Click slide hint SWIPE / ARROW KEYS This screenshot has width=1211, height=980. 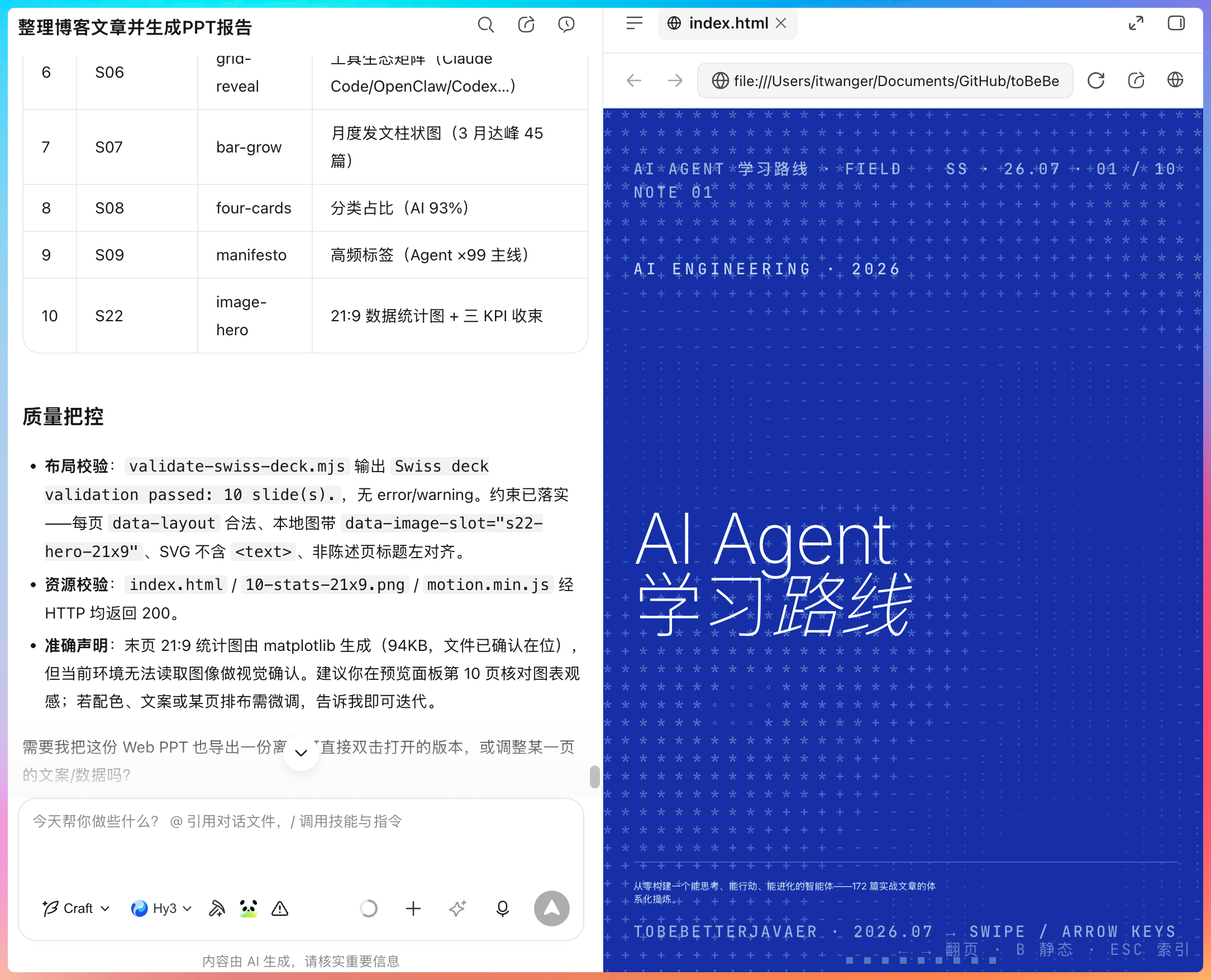pos(1072,931)
